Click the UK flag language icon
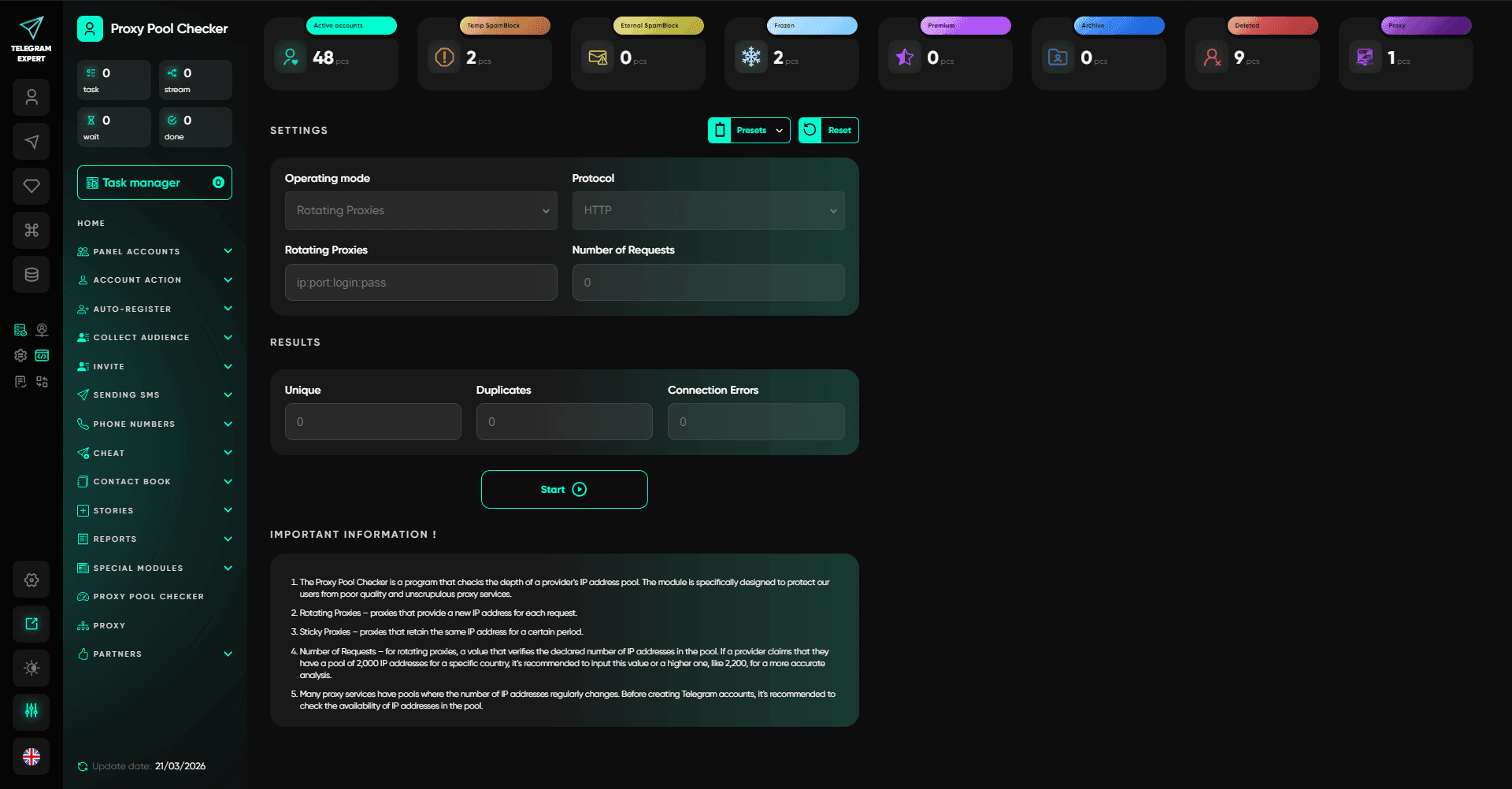This screenshot has width=1512, height=789. pyautogui.click(x=31, y=757)
